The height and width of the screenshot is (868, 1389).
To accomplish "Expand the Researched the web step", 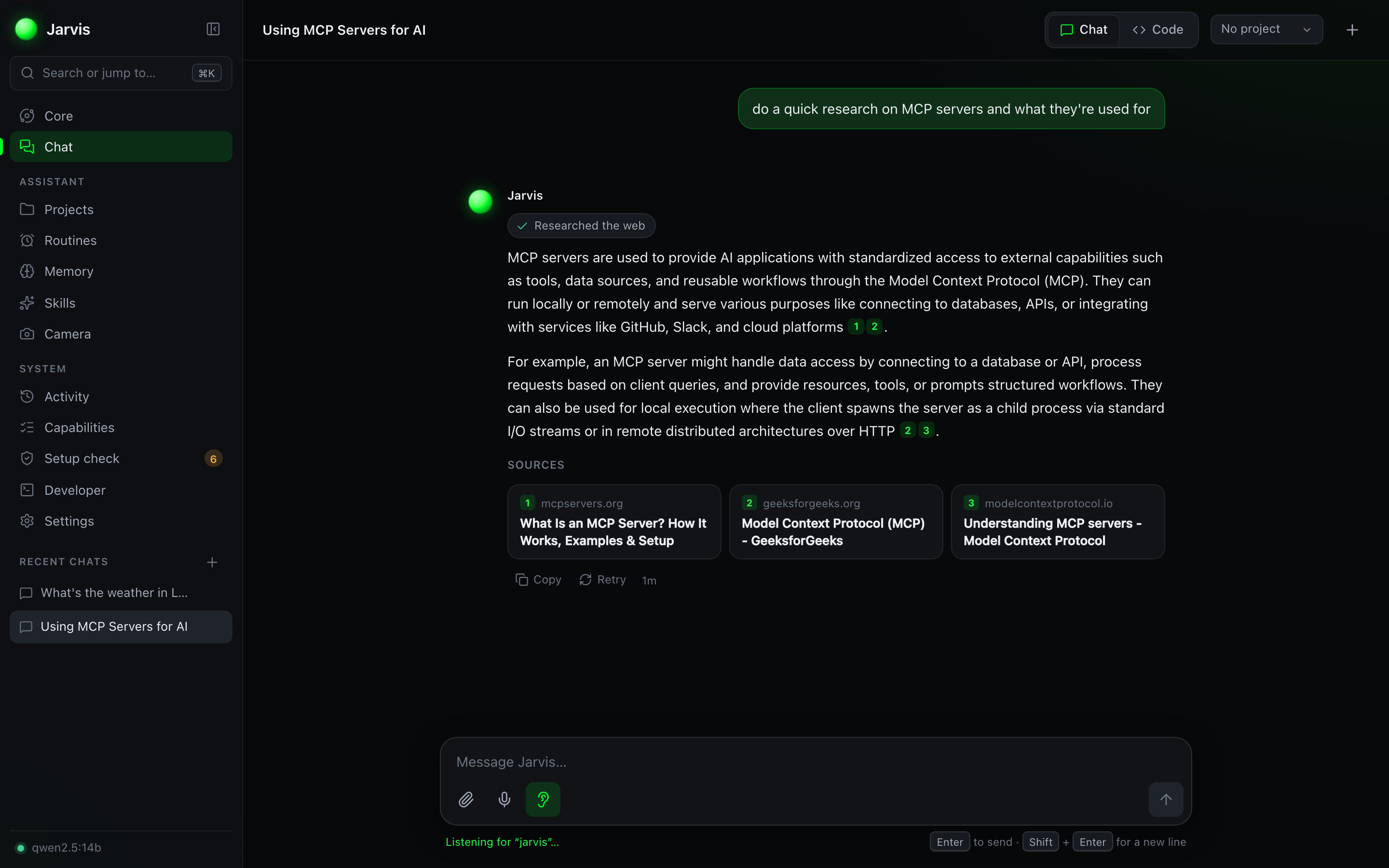I will pos(581,226).
